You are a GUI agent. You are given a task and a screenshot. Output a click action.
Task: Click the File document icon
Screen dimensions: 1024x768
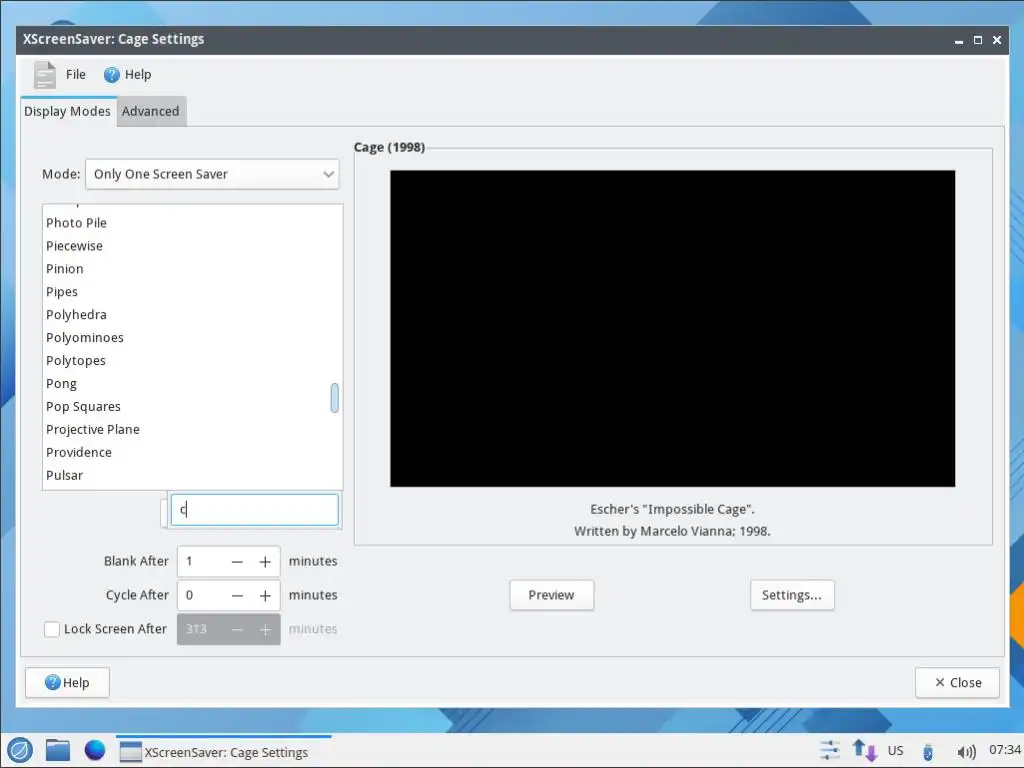[x=45, y=74]
